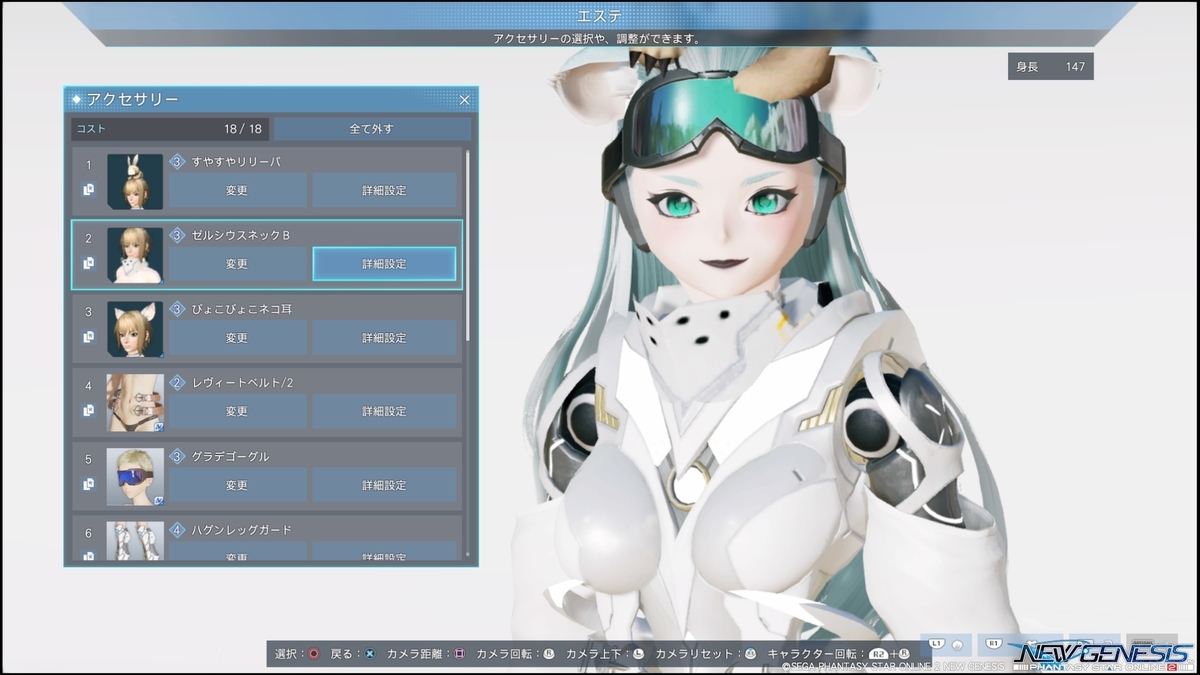Click 変更 for ゼルシウスネックB
Viewport: 1200px width, 675px height.
pos(237,264)
